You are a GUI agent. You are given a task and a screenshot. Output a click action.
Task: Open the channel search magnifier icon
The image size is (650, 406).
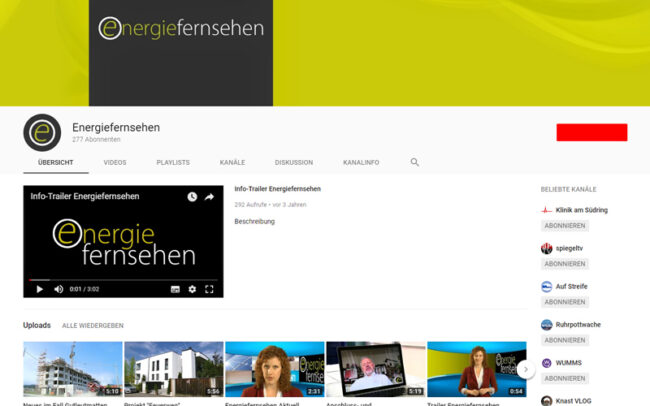[415, 162]
